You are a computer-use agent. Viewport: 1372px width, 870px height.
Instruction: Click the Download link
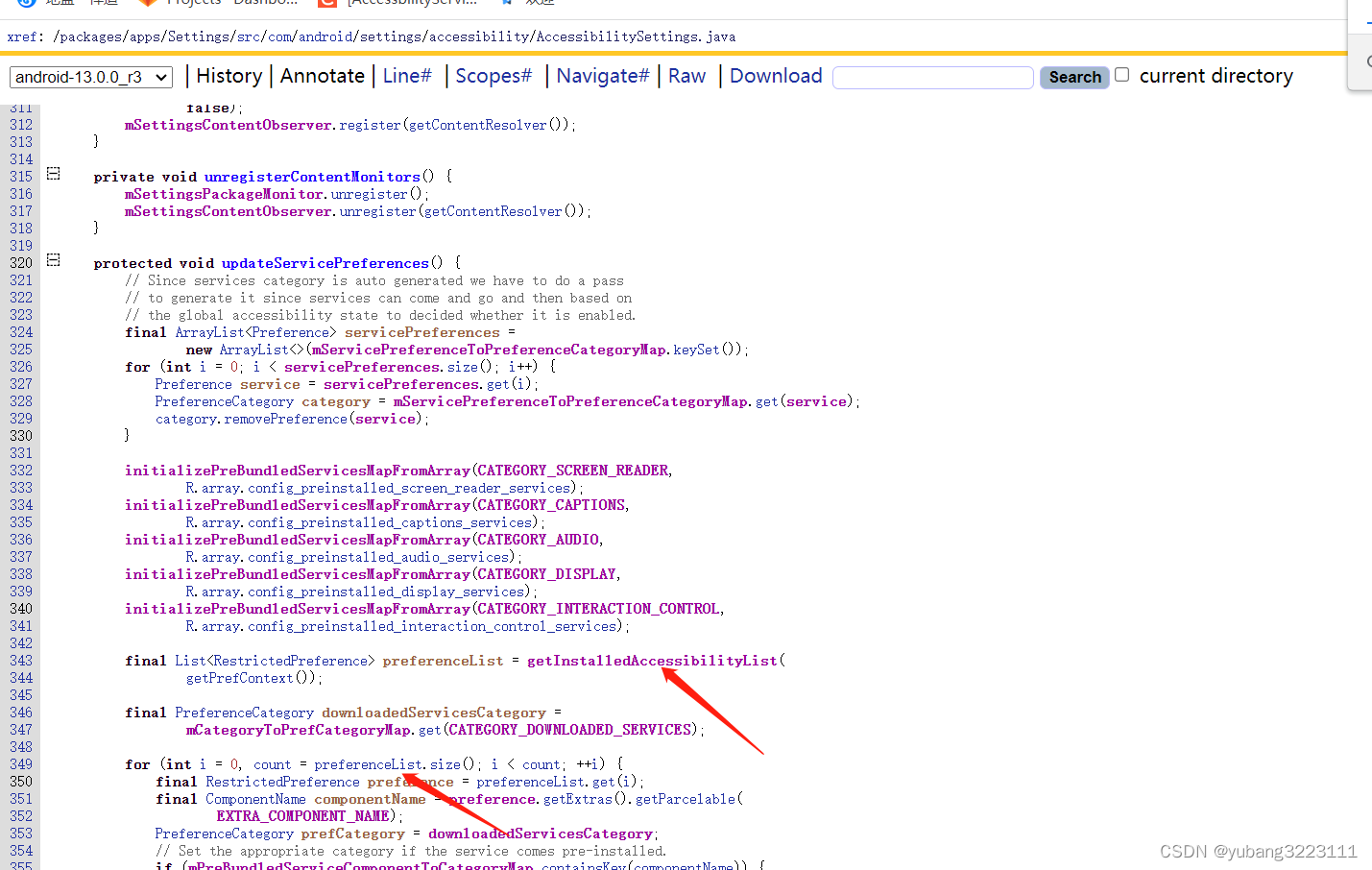(x=775, y=75)
